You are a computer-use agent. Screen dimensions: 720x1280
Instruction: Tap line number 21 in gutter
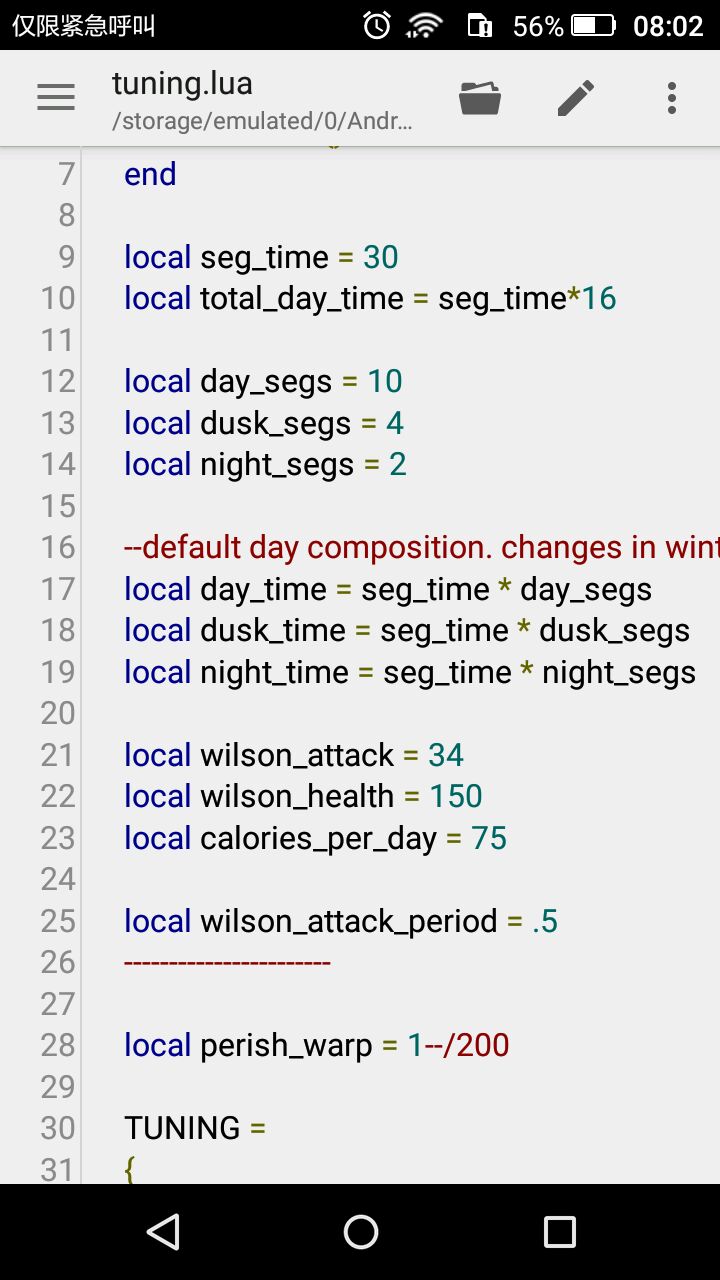[x=58, y=755]
